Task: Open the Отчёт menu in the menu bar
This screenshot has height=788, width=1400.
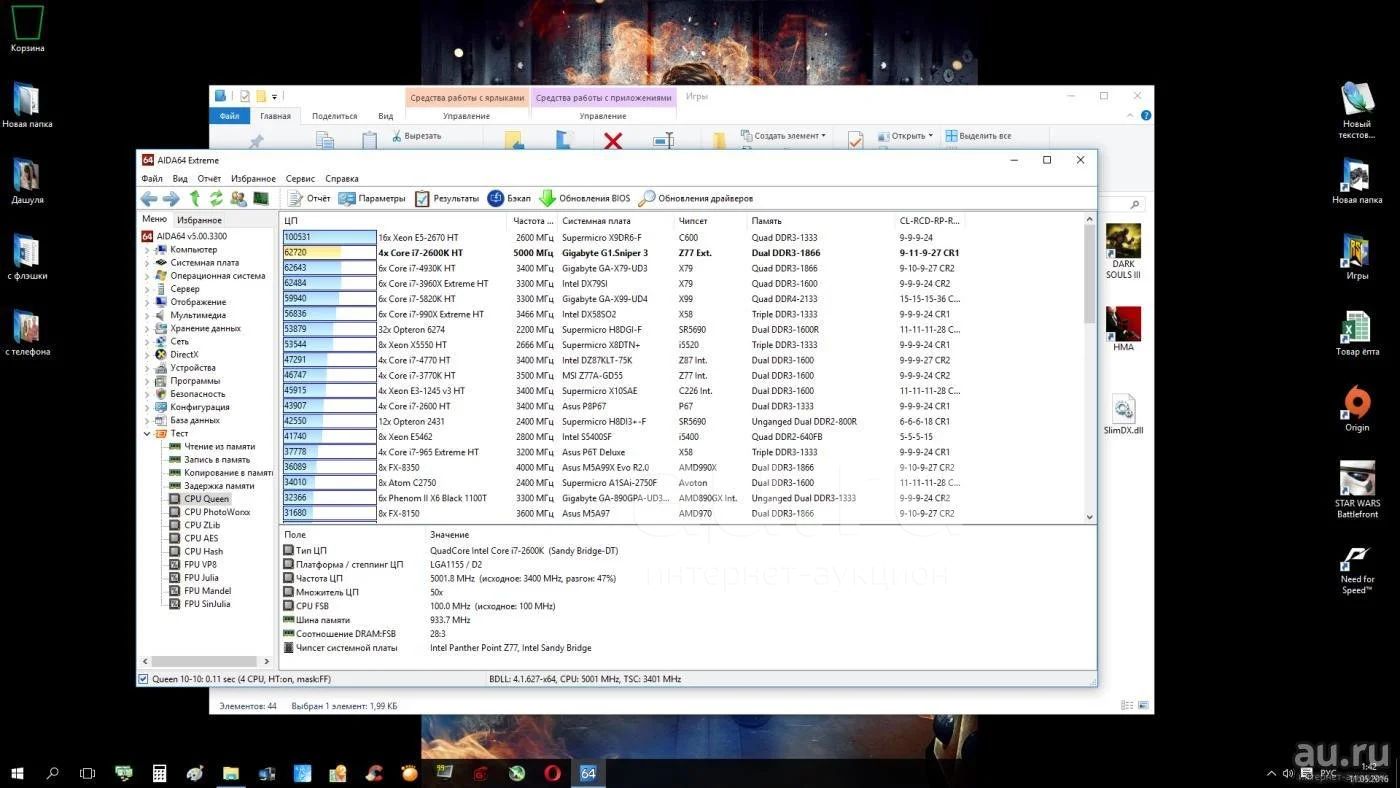Action: click(x=209, y=179)
